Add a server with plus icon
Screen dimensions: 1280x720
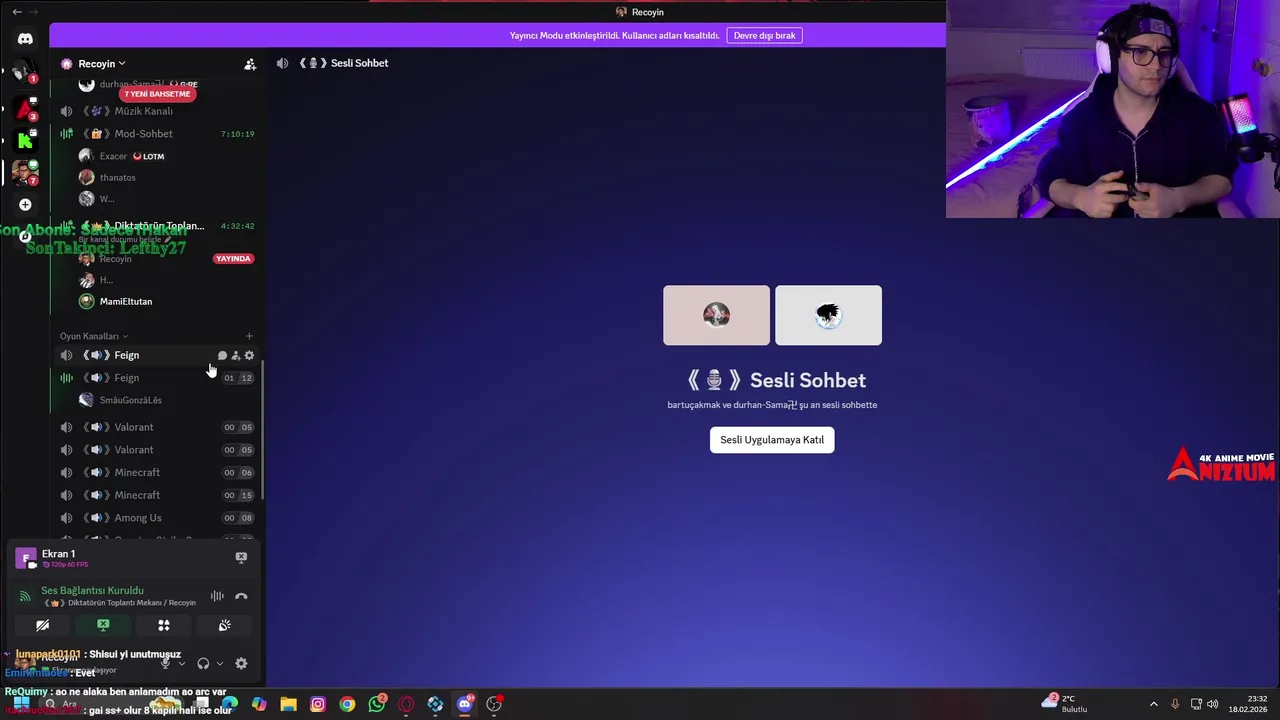(x=25, y=204)
